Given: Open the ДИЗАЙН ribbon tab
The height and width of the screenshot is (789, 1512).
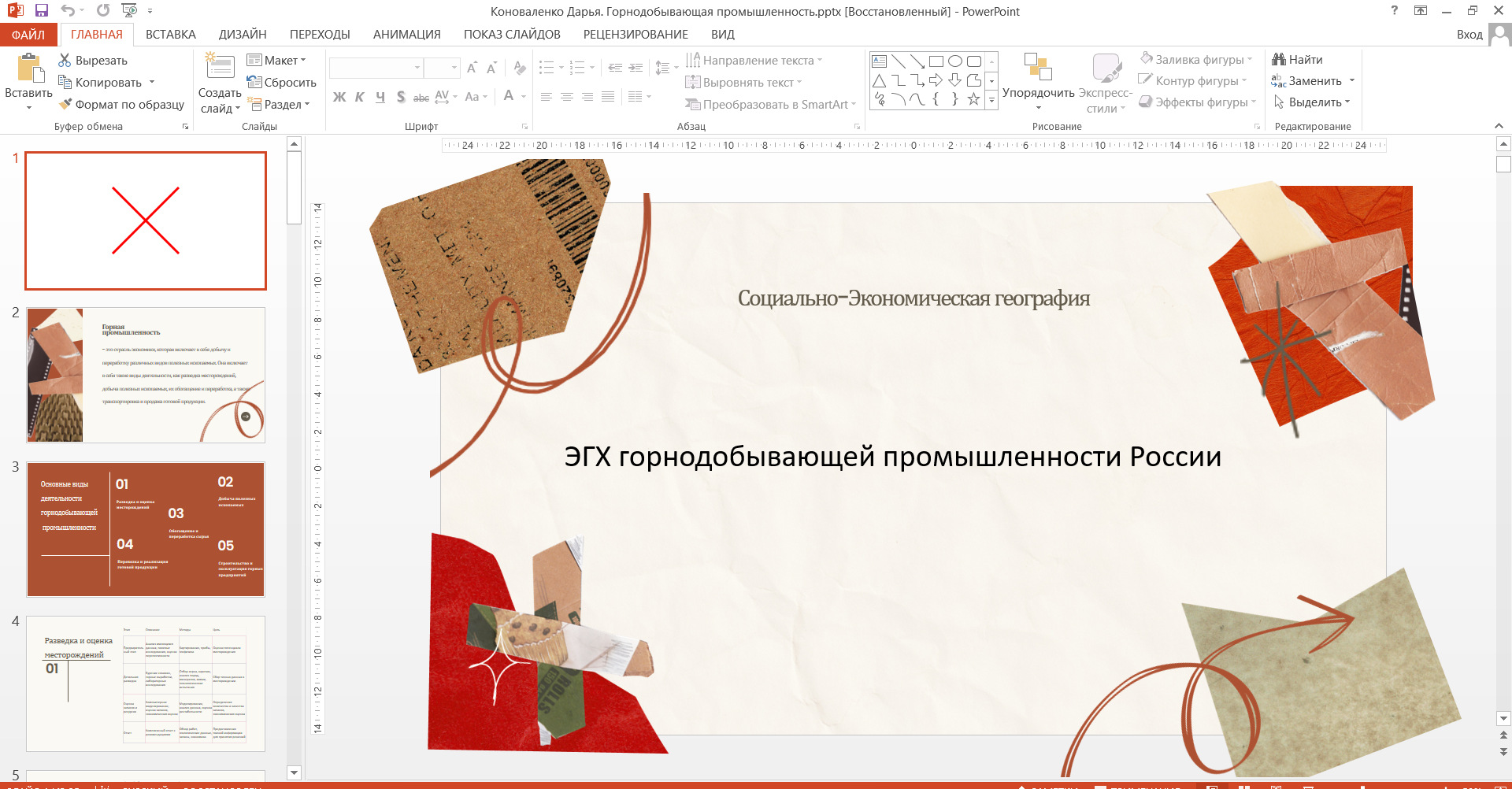Looking at the screenshot, I should click(x=243, y=34).
